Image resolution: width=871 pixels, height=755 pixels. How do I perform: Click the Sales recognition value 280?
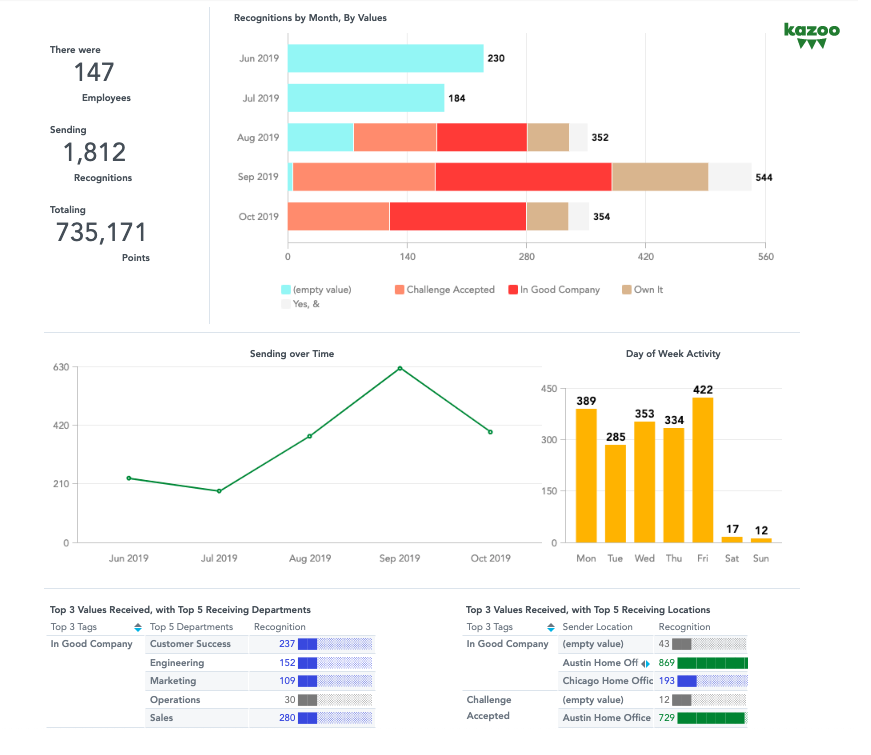pyautogui.click(x=287, y=718)
